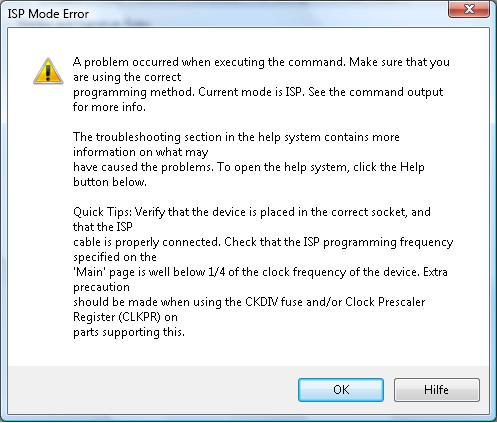Click the 'are using the correct' line
This screenshot has width=497, height=423.
pyautogui.click(x=127, y=77)
